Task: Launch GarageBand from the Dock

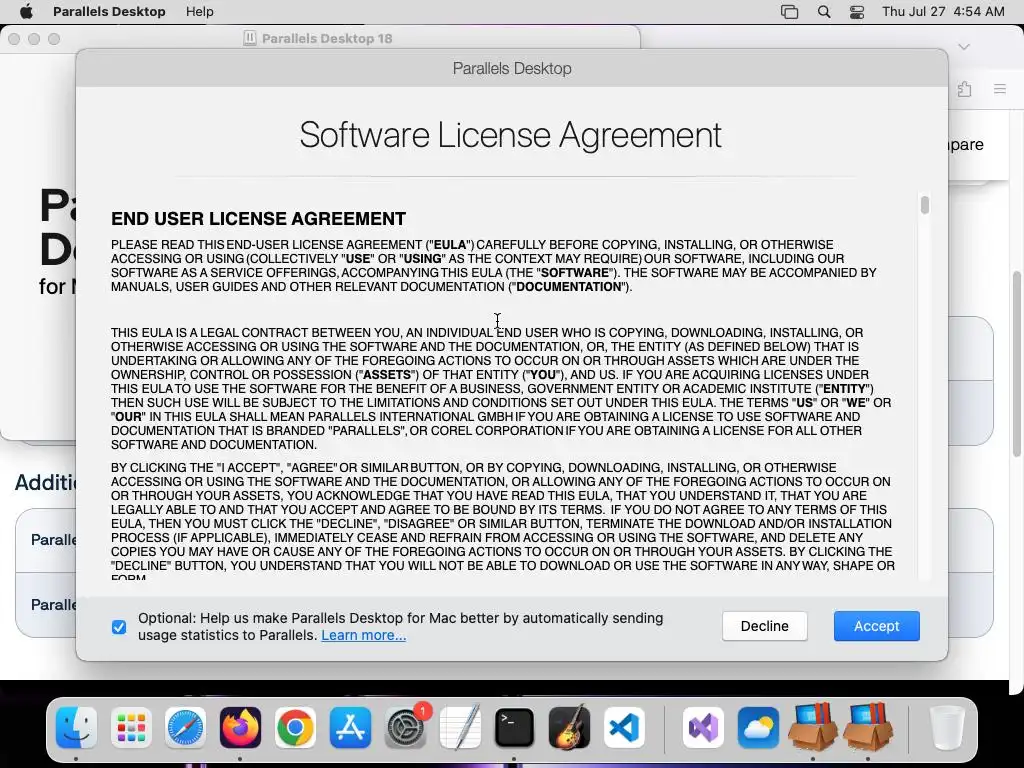Action: coord(569,727)
